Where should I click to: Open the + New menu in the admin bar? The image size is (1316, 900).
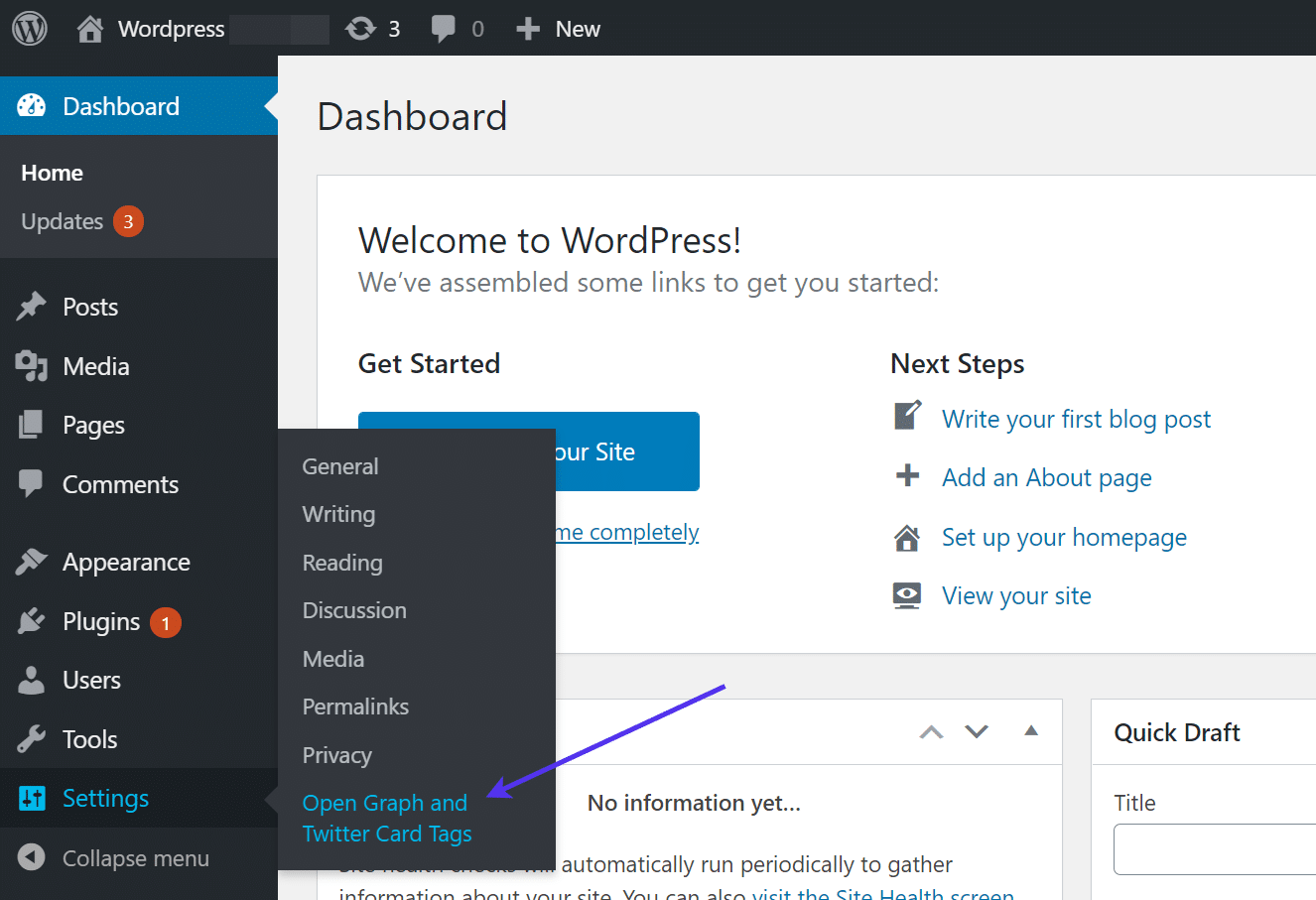[x=559, y=28]
